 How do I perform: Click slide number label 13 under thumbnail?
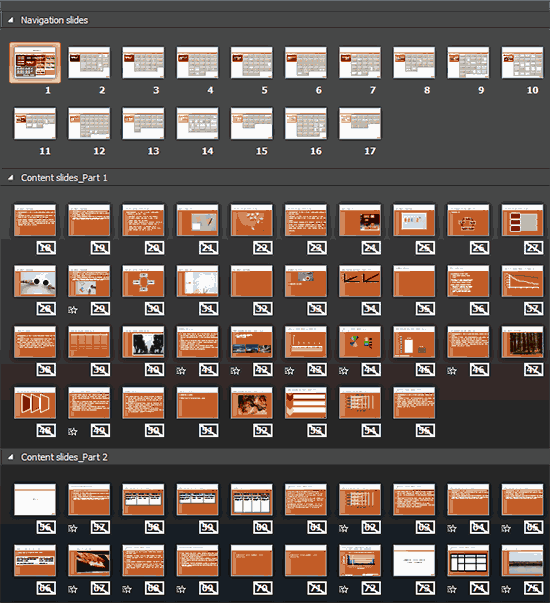(153, 151)
